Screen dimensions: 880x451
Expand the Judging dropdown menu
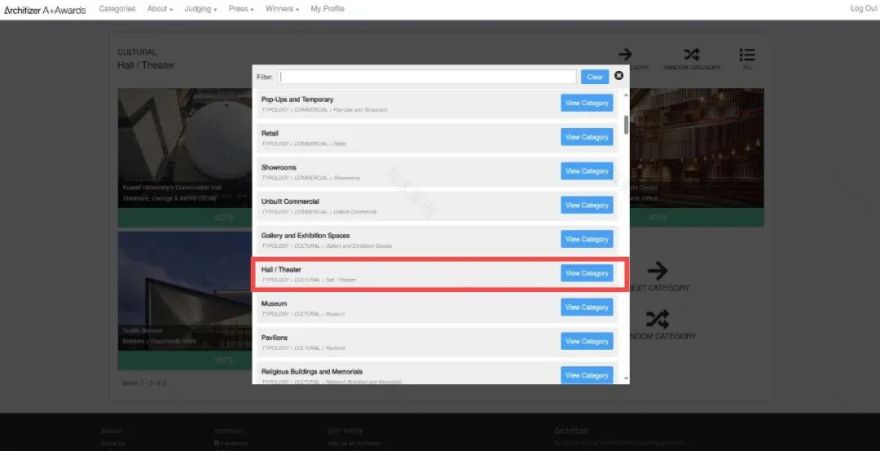click(x=201, y=9)
